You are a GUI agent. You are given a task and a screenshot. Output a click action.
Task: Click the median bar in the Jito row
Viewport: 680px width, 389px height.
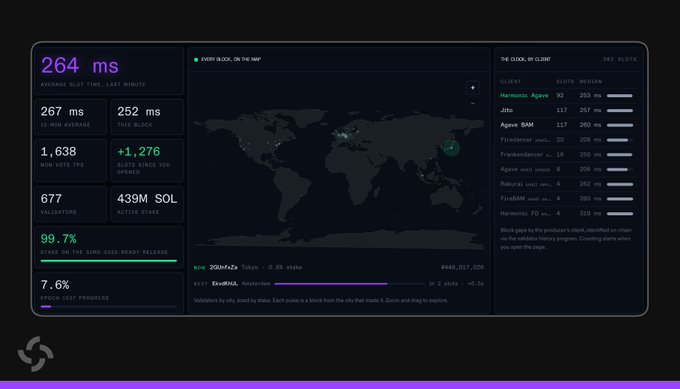[620, 111]
